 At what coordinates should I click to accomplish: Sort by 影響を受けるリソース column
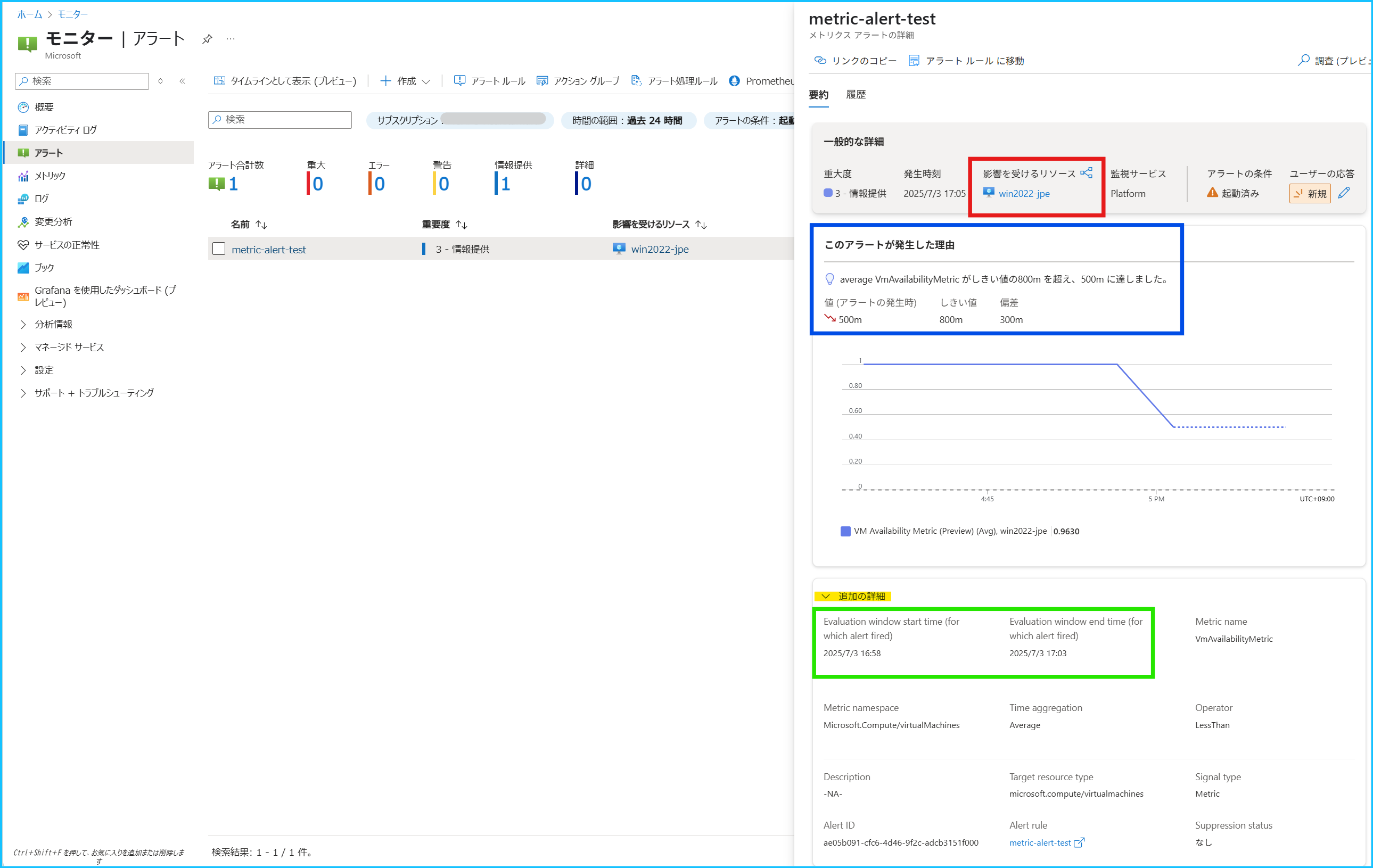[660, 225]
